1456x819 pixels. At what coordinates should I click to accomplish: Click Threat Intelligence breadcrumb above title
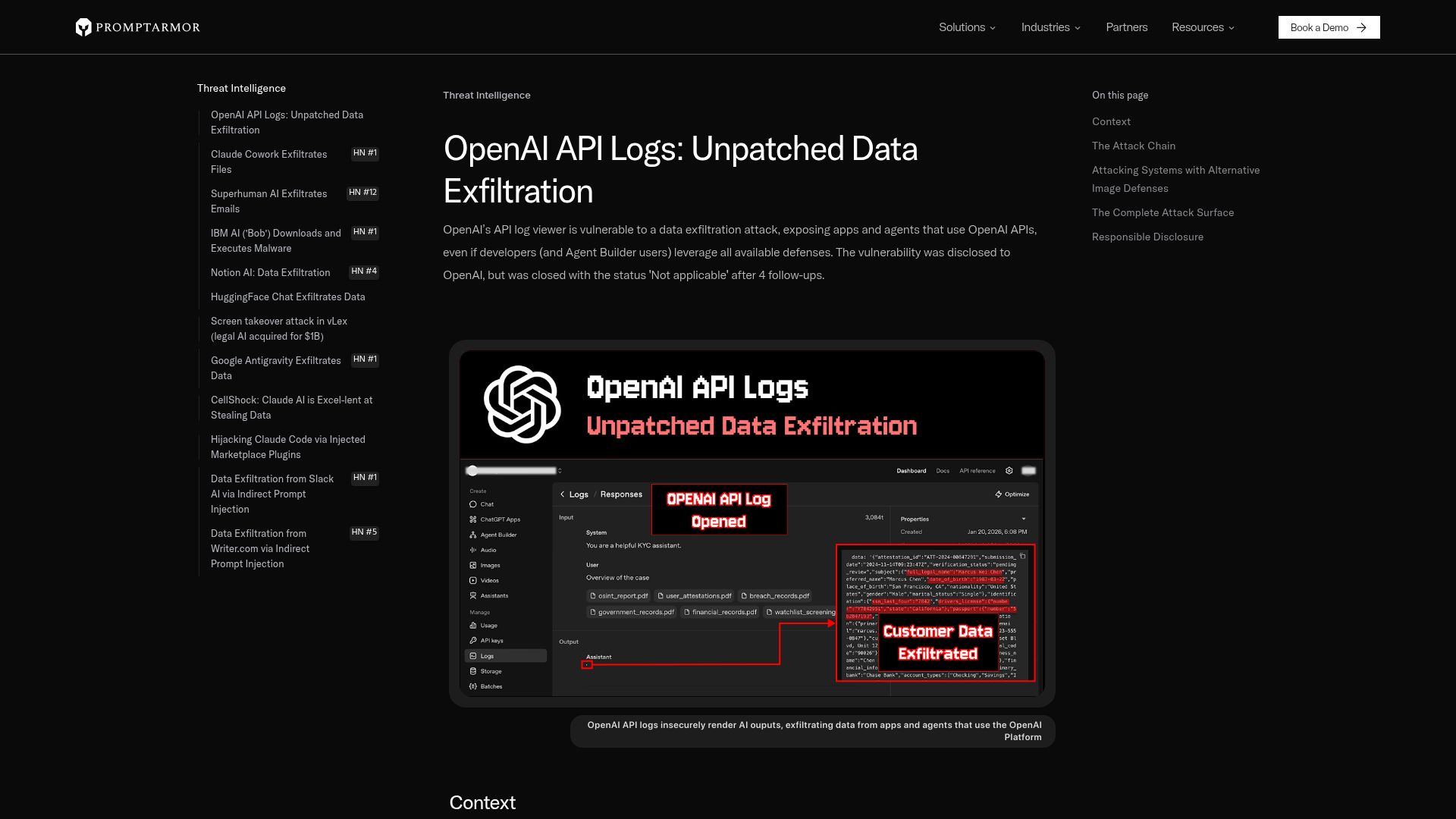[487, 95]
